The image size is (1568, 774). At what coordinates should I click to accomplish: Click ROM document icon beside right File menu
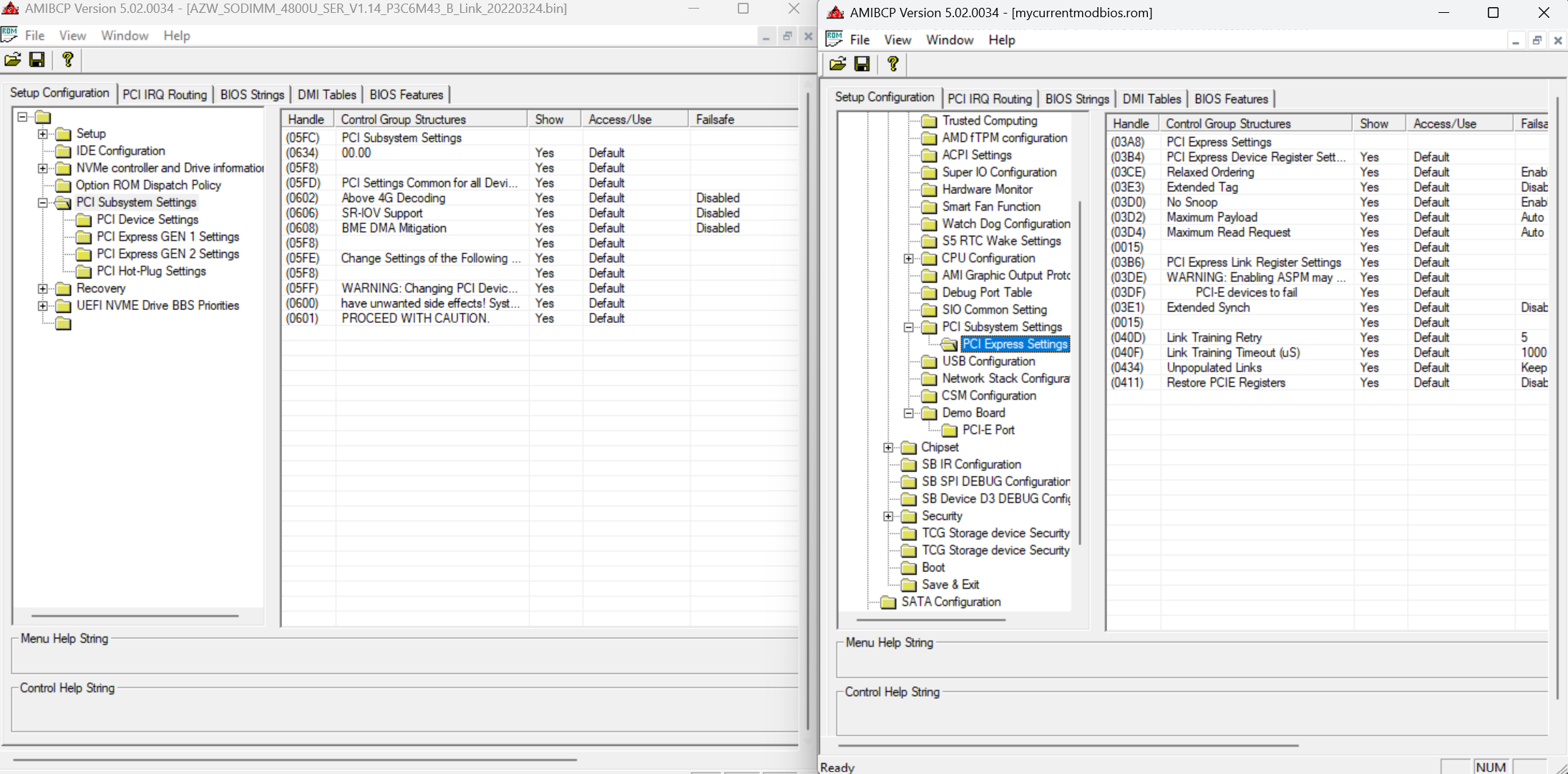click(x=834, y=39)
